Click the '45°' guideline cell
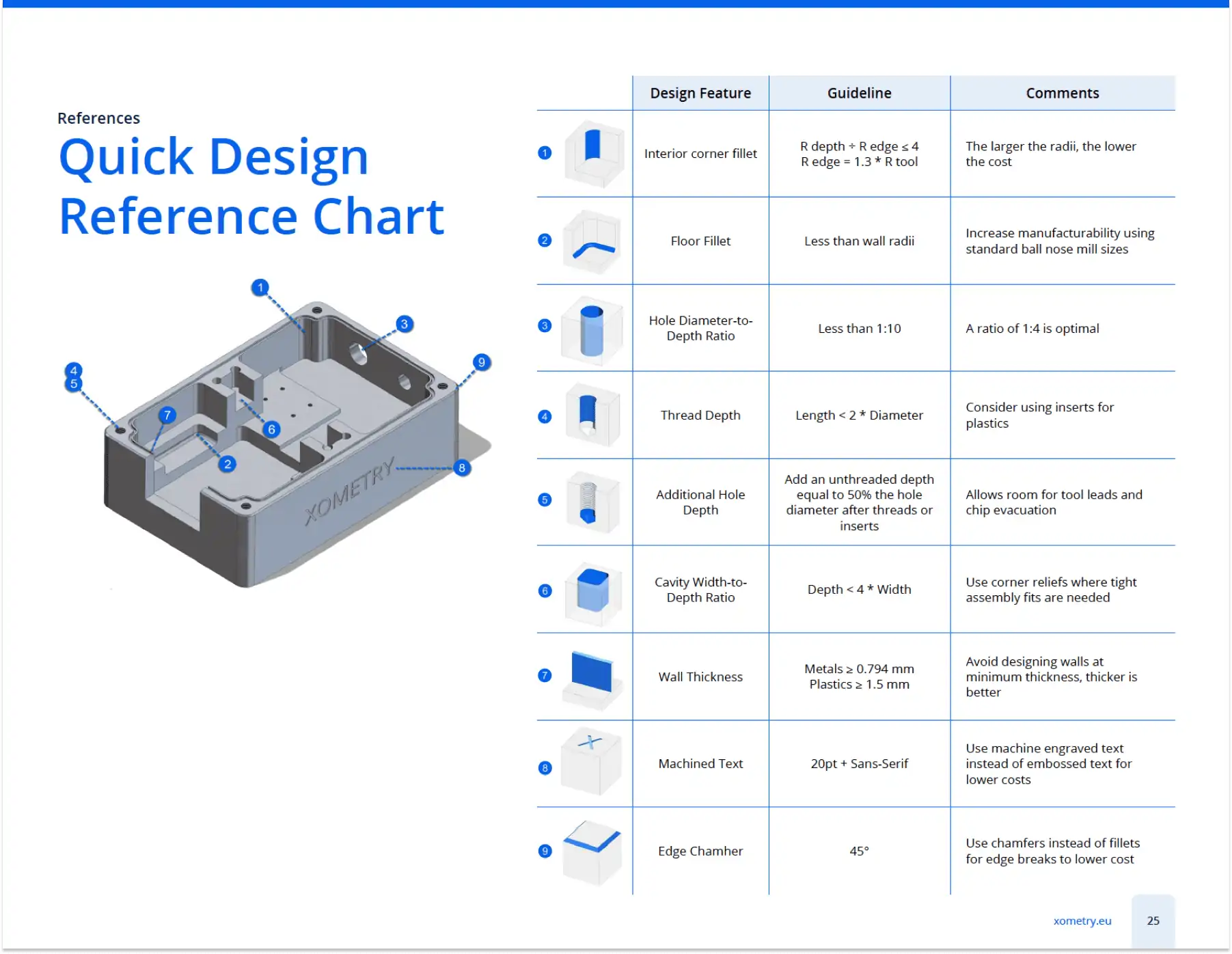This screenshot has width=1232, height=954. tap(860, 851)
